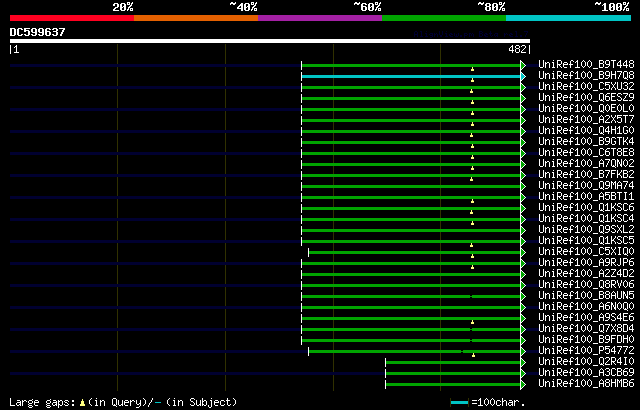The height and width of the screenshot is (410, 640).
Task: Select the UniRef100_A8HMB6 label
Action: pos(586,384)
